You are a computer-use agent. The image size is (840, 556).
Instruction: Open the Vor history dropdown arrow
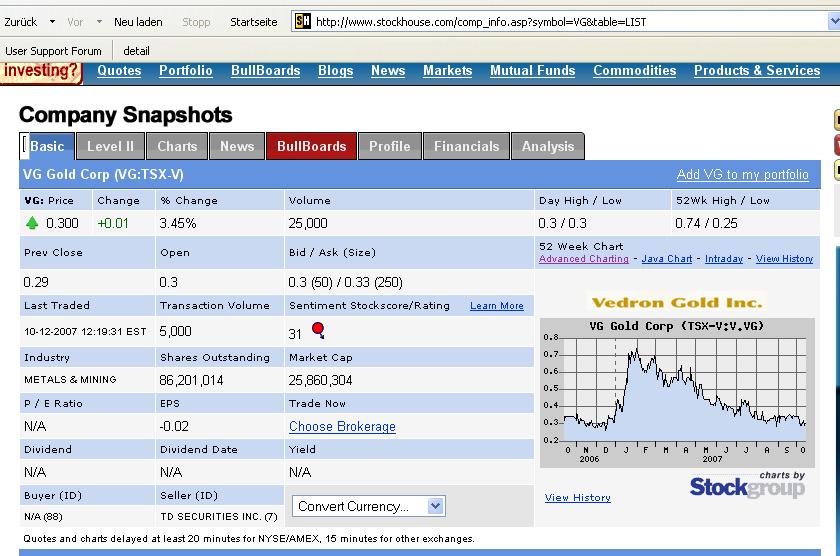coord(99,22)
